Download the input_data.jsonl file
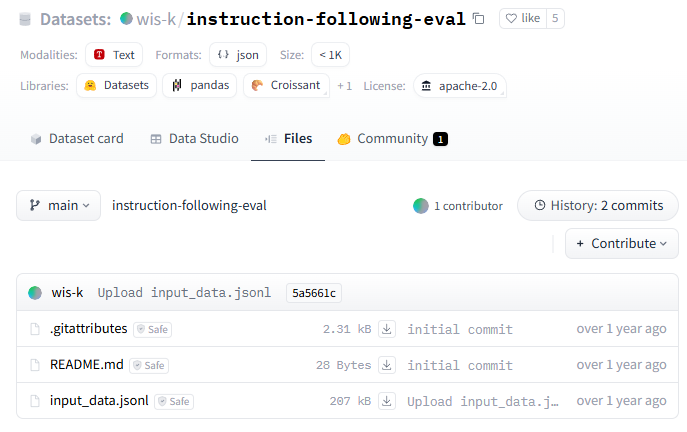Screen dimensions: 687x432 [386, 401]
